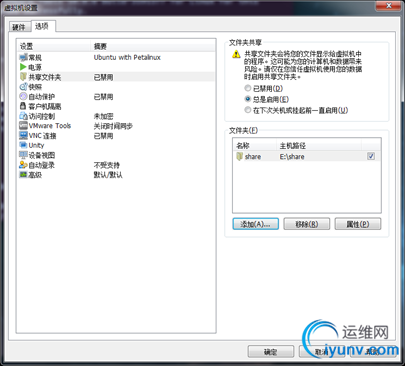Click the 名称 column header

click(255, 145)
